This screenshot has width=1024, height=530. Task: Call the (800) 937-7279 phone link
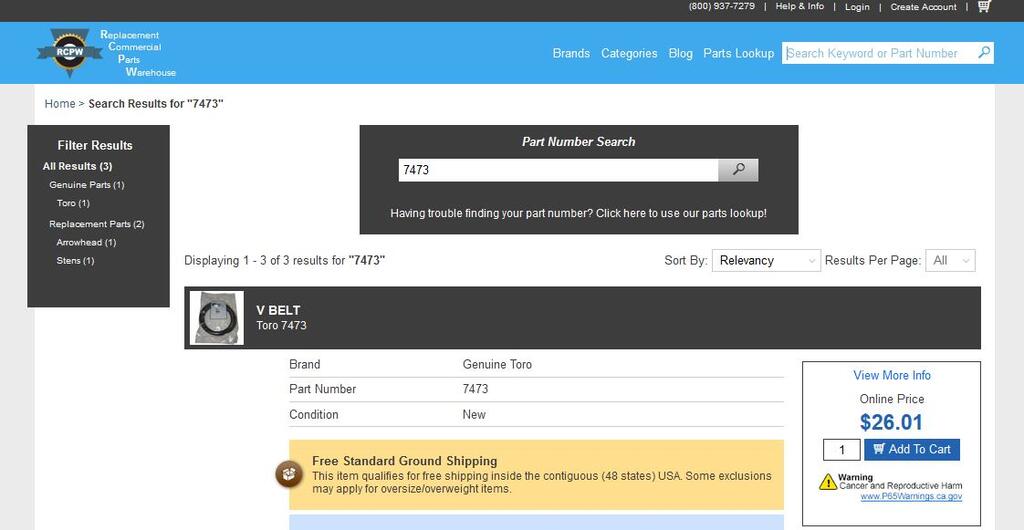722,7
